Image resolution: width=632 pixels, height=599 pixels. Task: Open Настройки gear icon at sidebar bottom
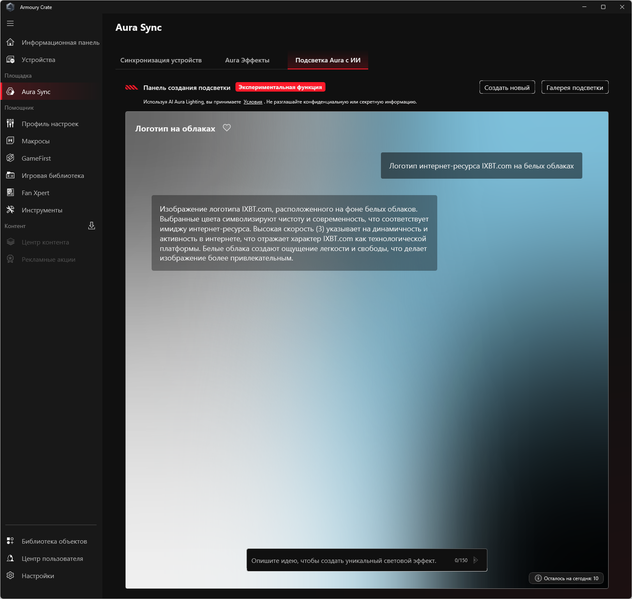point(10,576)
